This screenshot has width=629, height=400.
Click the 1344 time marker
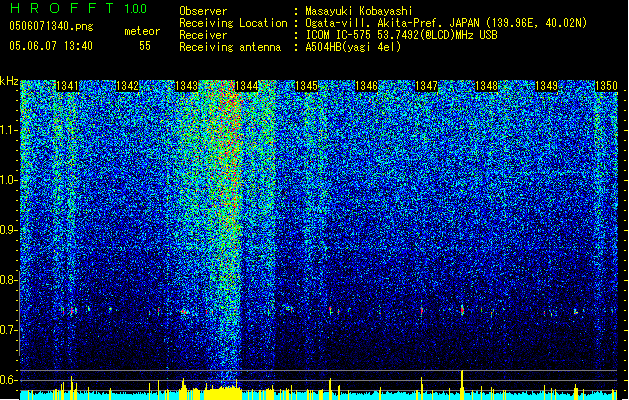246,86
